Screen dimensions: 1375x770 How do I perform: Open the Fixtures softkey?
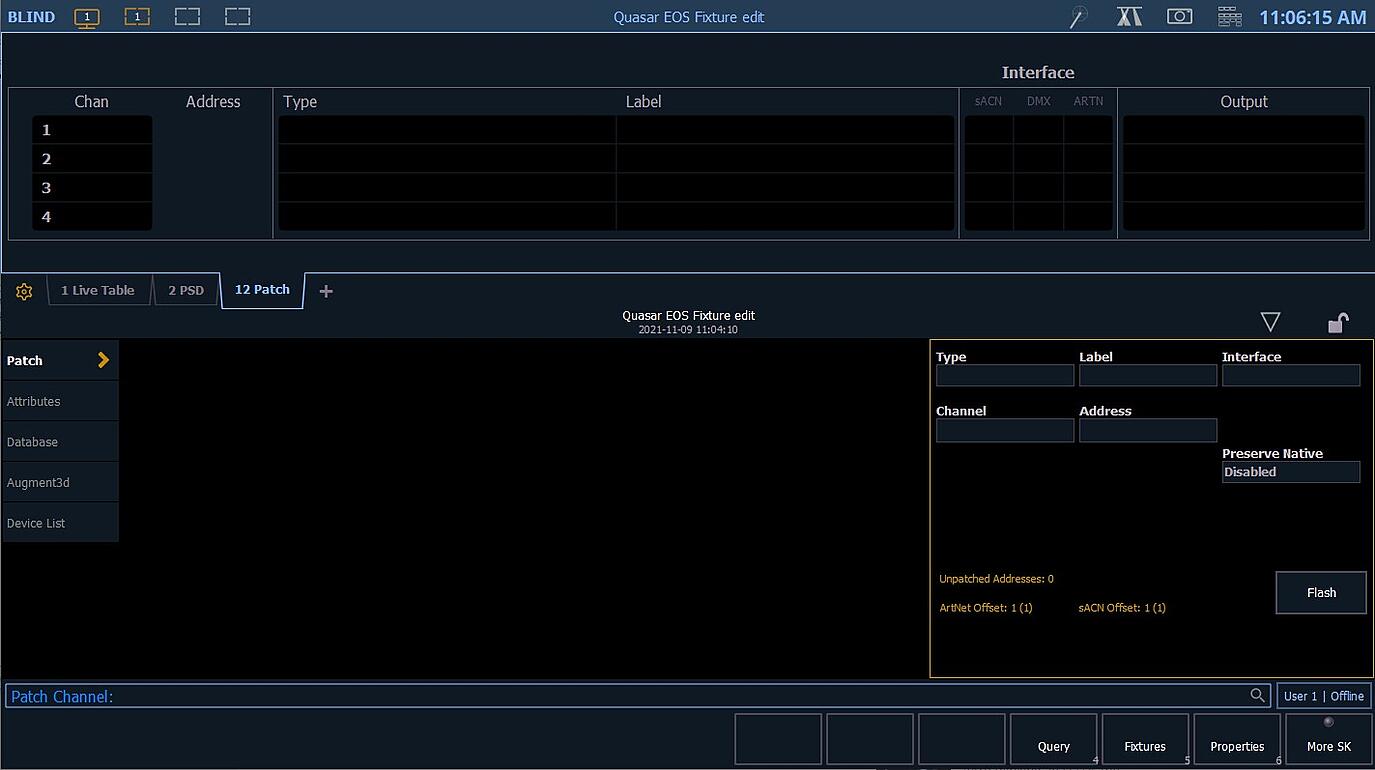1144,739
